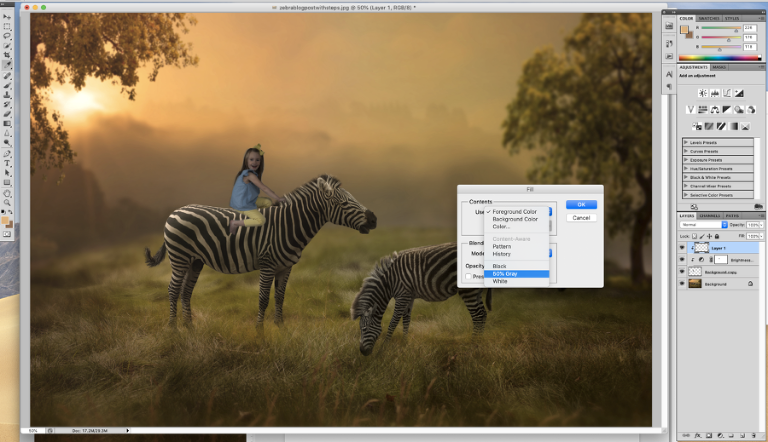Image resolution: width=768 pixels, height=442 pixels.
Task: Add a Color Balance adjustment
Action: click(715, 109)
